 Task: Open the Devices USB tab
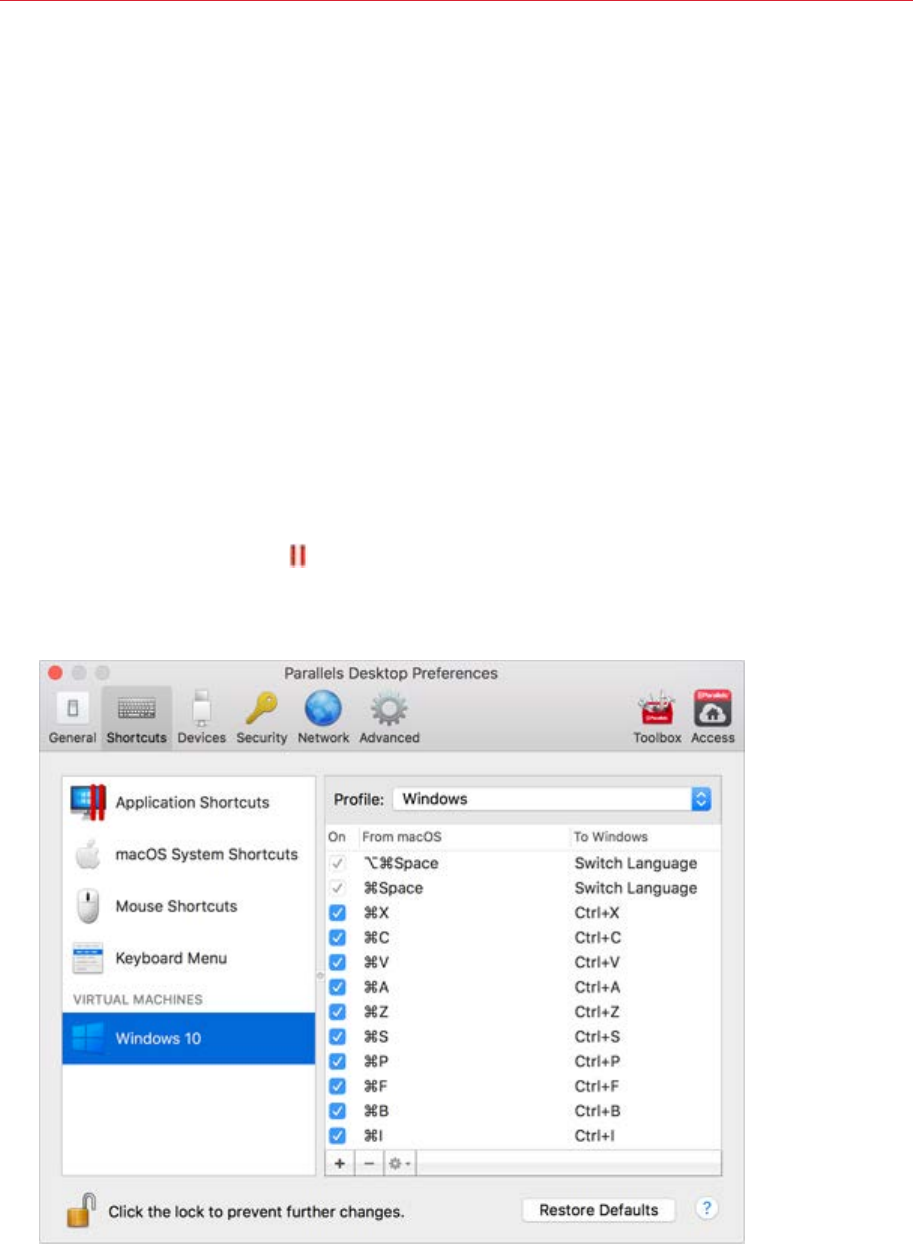coord(202,718)
